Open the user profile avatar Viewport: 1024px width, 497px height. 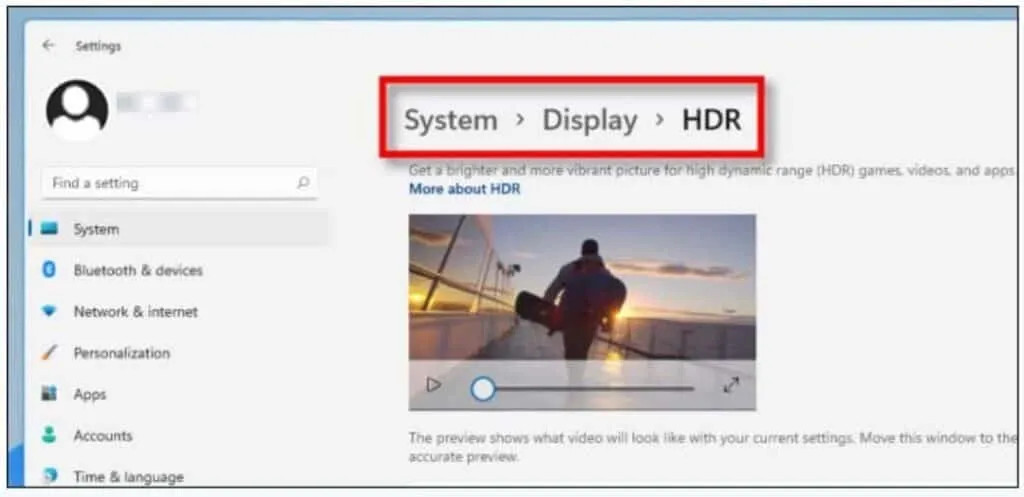coord(77,109)
